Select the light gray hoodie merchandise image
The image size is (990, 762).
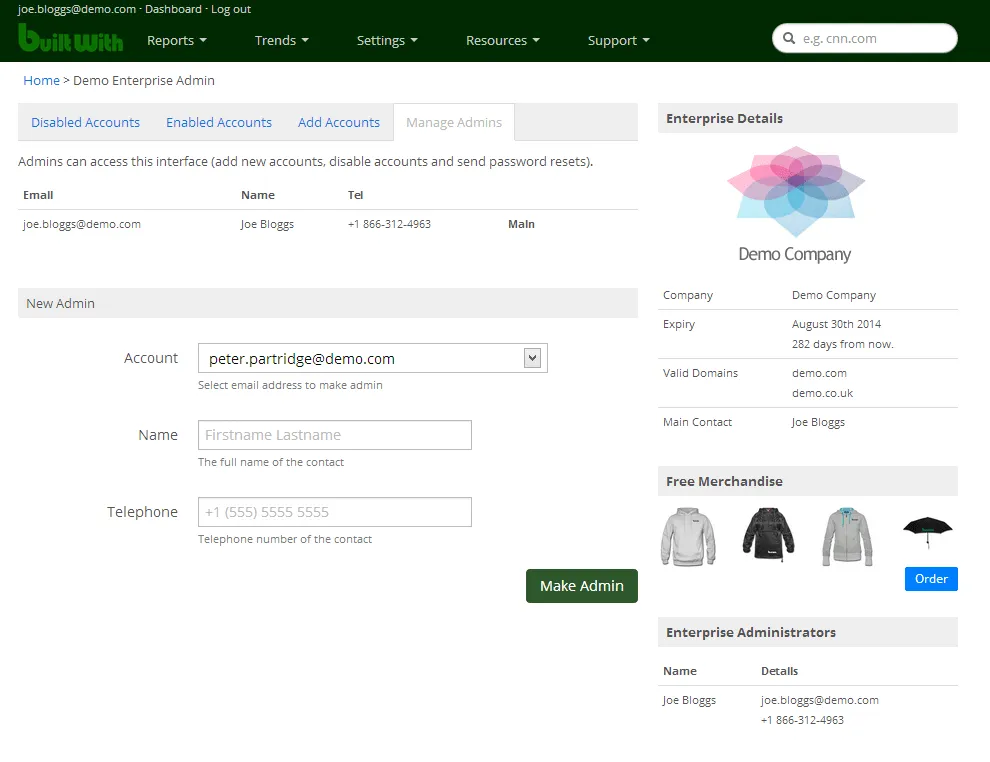[688, 536]
